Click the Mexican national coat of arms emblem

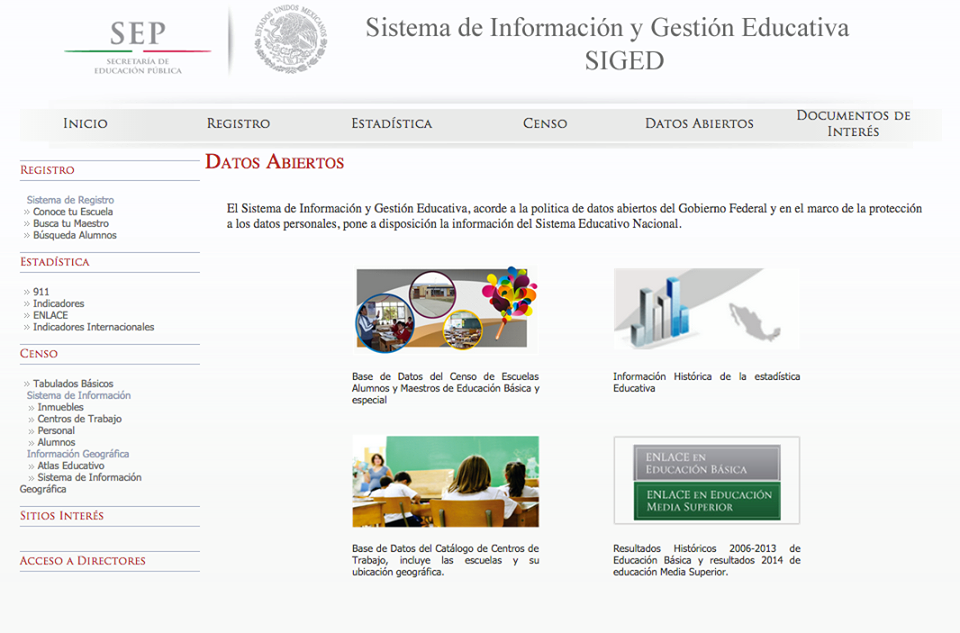coord(291,40)
